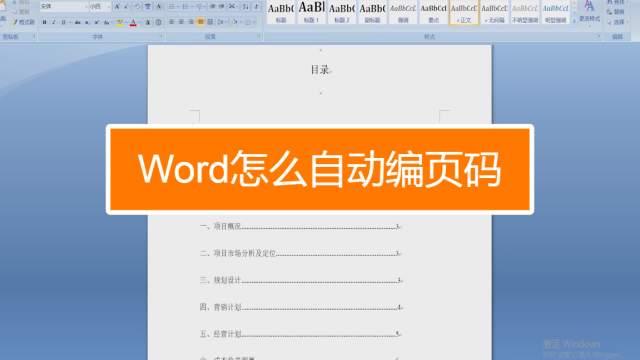
Task: Click the Shrink Font icon
Action: click(126, 7)
